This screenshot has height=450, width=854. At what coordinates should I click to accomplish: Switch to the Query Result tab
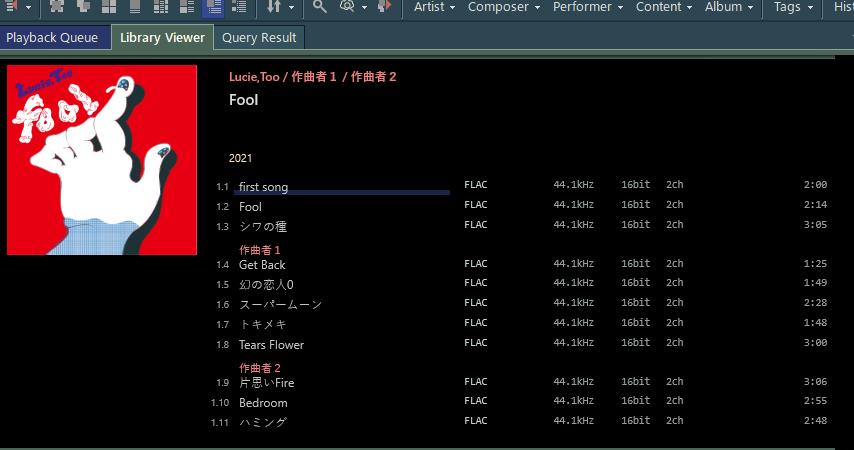[x=259, y=38]
